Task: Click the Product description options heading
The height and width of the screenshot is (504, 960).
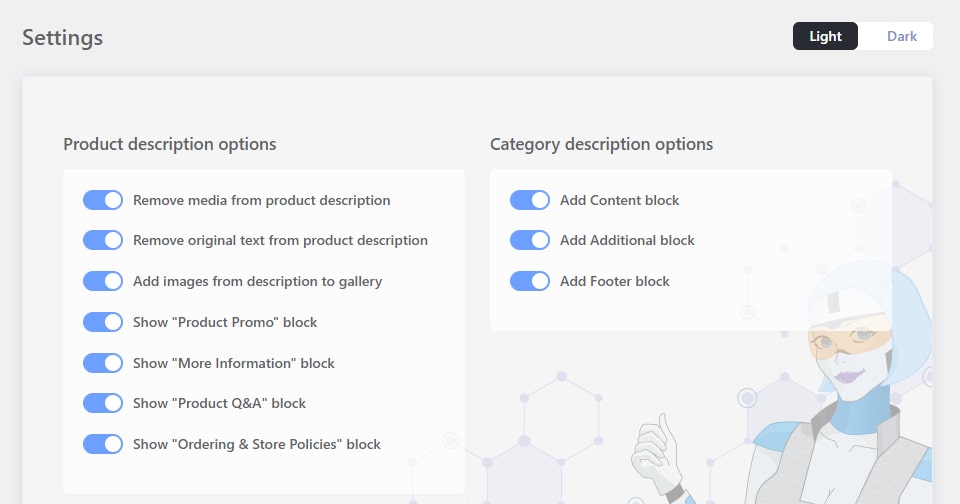Action: coord(170,144)
